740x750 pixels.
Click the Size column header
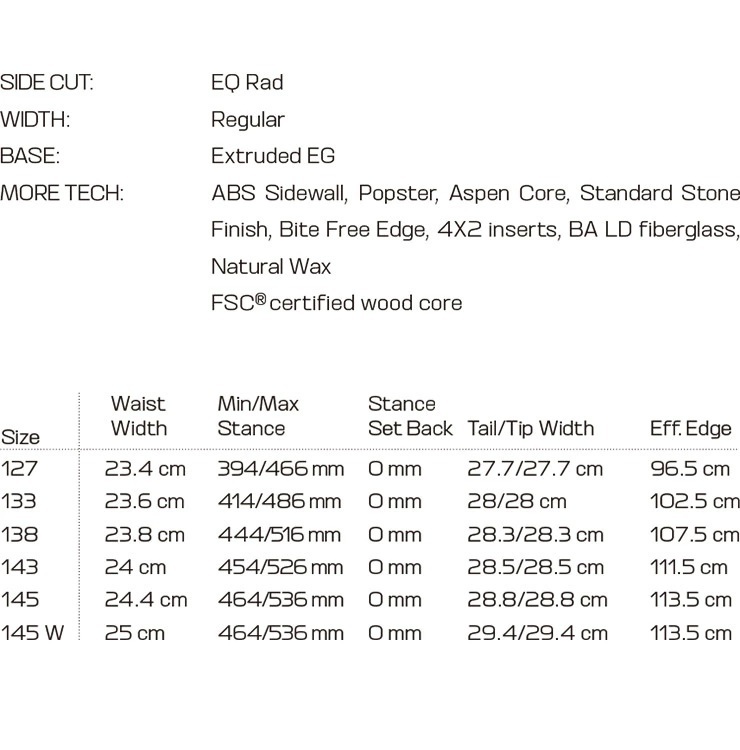tap(20, 437)
